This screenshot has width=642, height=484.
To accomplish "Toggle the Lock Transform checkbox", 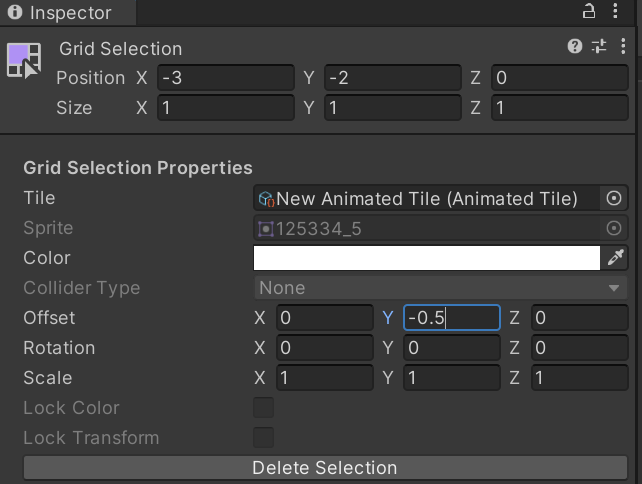I will tap(263, 438).
